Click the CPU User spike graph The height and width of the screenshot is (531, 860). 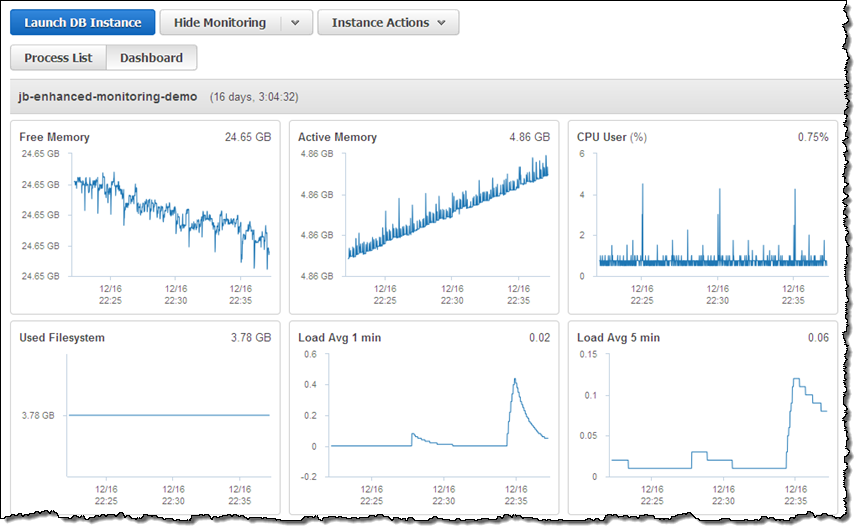pos(713,225)
